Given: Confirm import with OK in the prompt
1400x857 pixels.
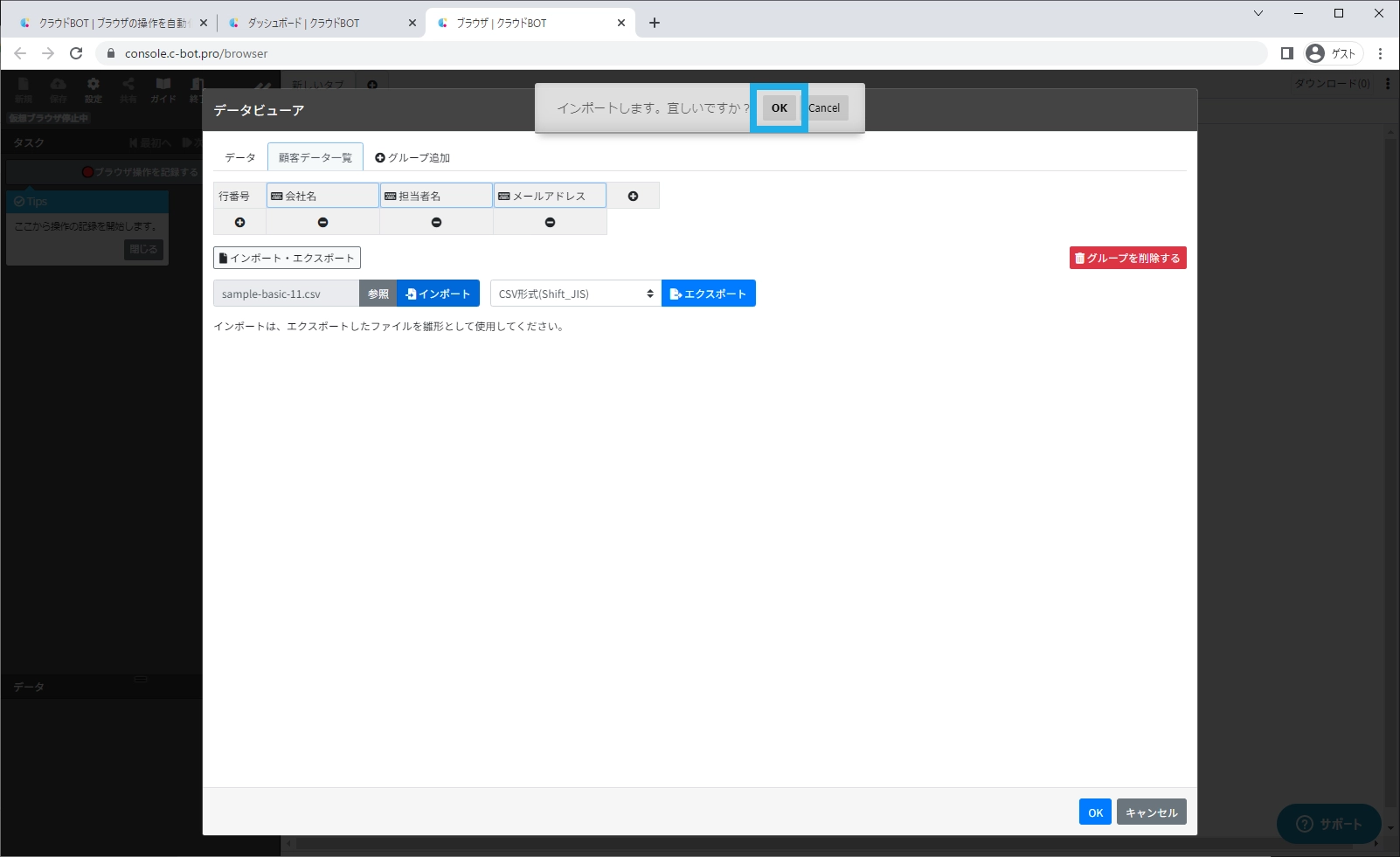Looking at the screenshot, I should [779, 108].
